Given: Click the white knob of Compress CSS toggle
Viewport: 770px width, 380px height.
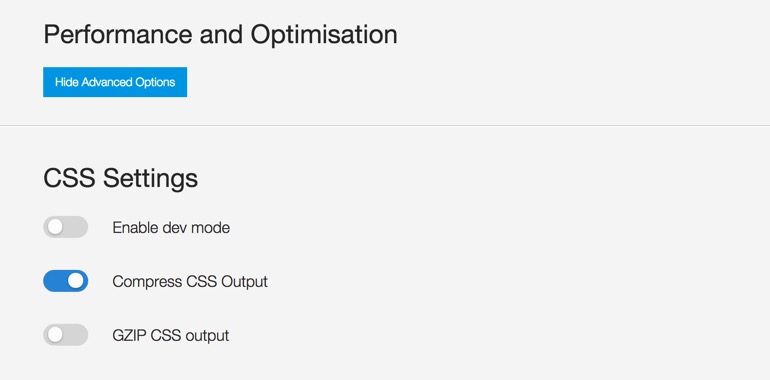Looking at the screenshot, I should tap(76, 281).
